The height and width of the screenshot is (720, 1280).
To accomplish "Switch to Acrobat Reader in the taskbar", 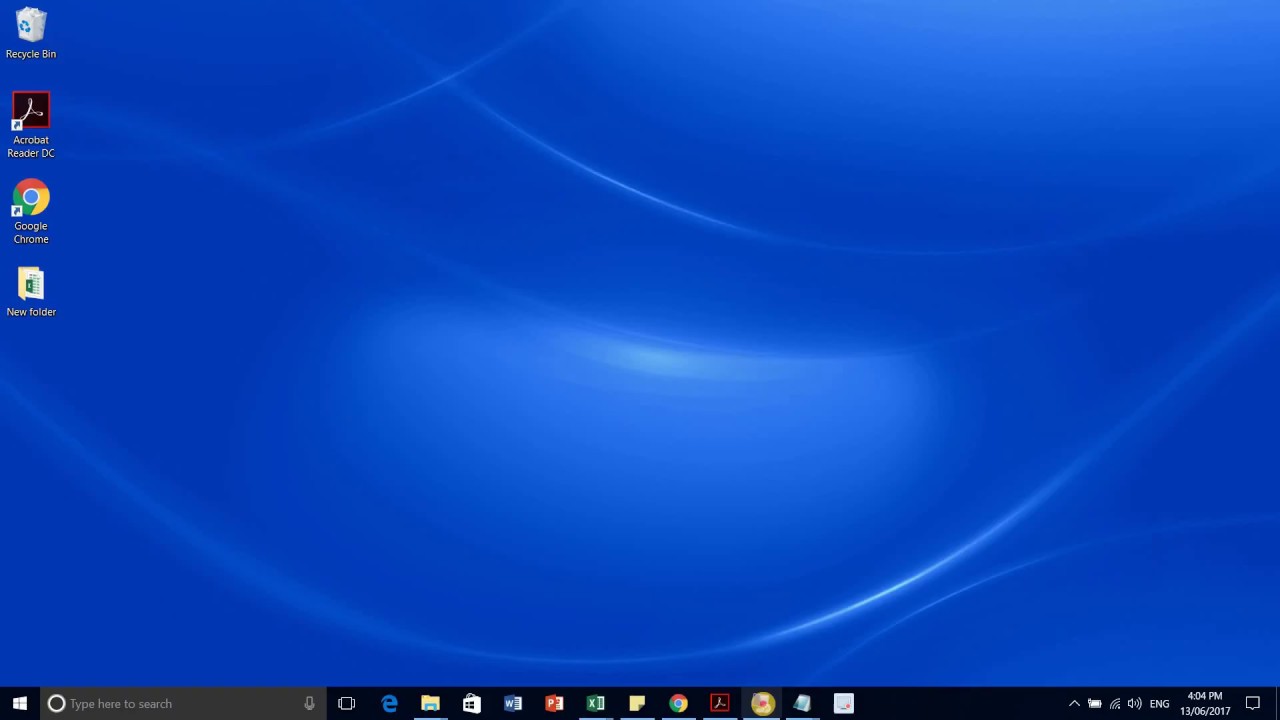I will [x=719, y=703].
